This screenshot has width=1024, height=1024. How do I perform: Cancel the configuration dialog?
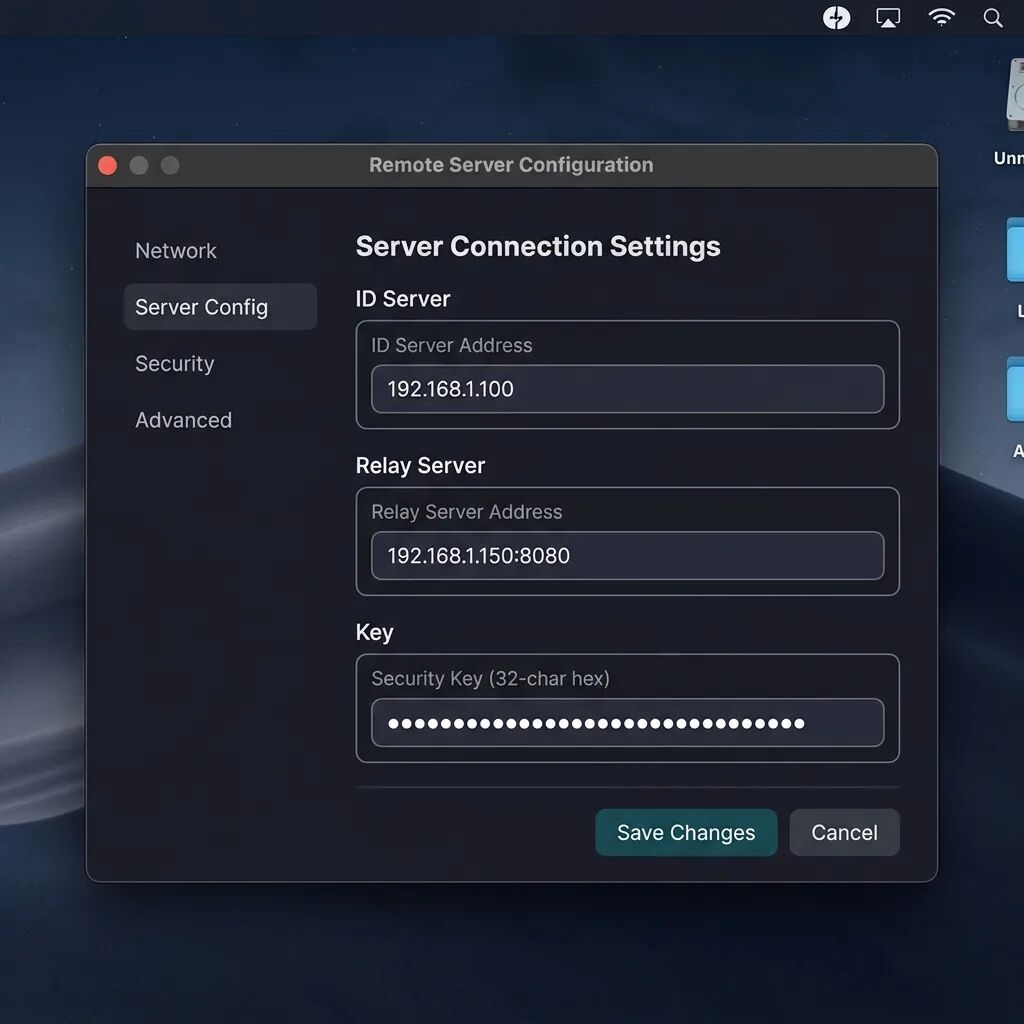844,833
